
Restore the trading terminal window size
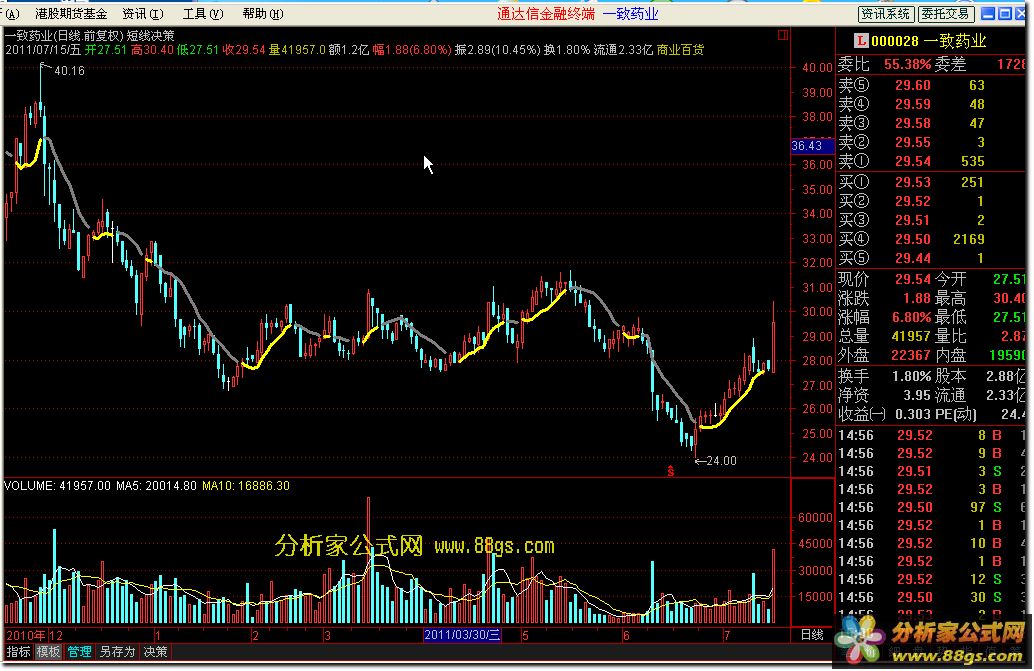point(1005,14)
